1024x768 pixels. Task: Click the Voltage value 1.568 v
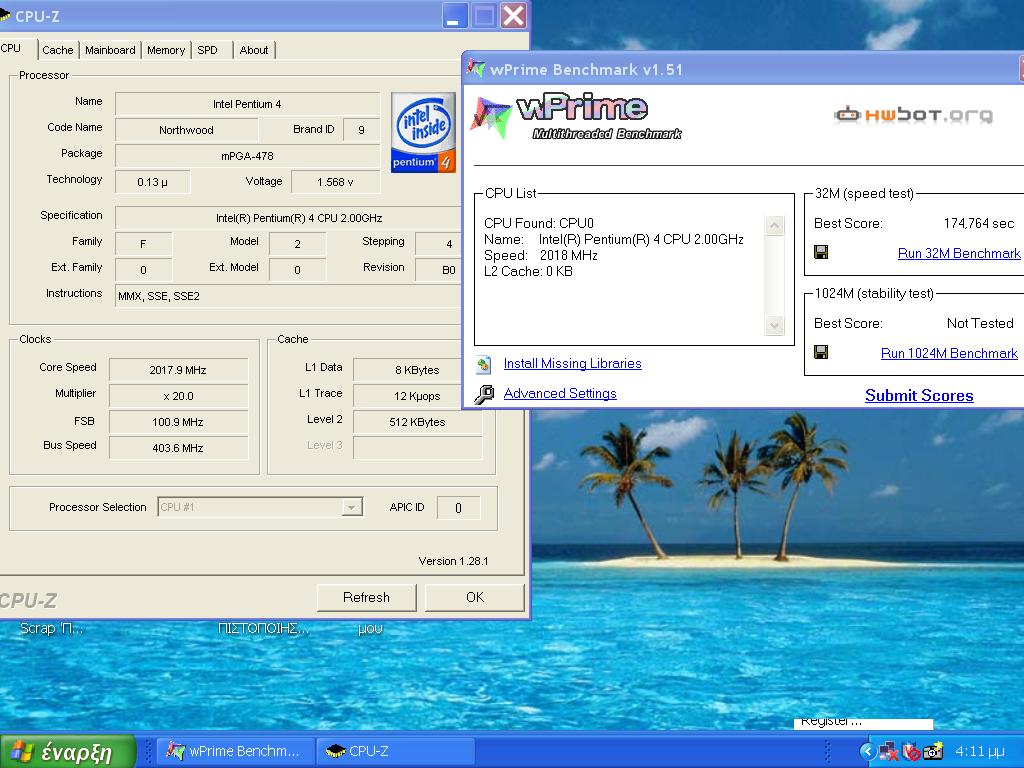[x=335, y=182]
